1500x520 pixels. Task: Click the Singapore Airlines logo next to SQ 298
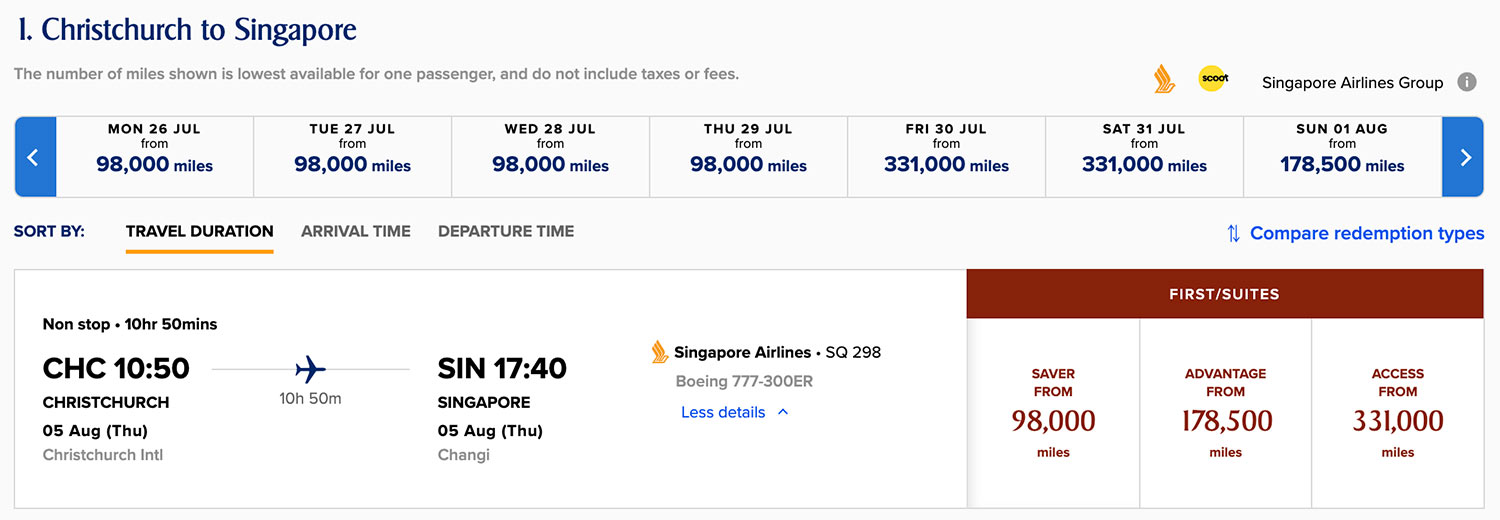[659, 352]
